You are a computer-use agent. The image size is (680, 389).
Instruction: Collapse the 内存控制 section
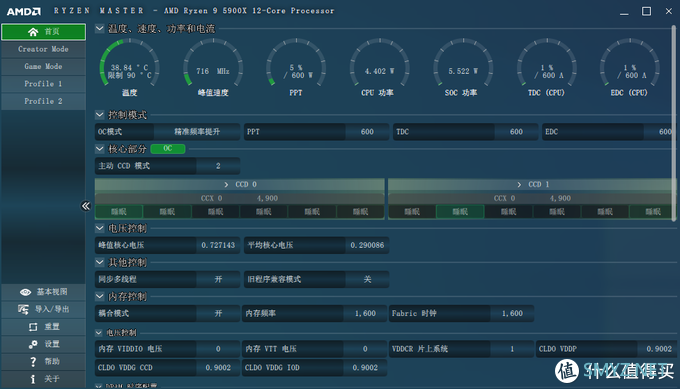[100, 296]
